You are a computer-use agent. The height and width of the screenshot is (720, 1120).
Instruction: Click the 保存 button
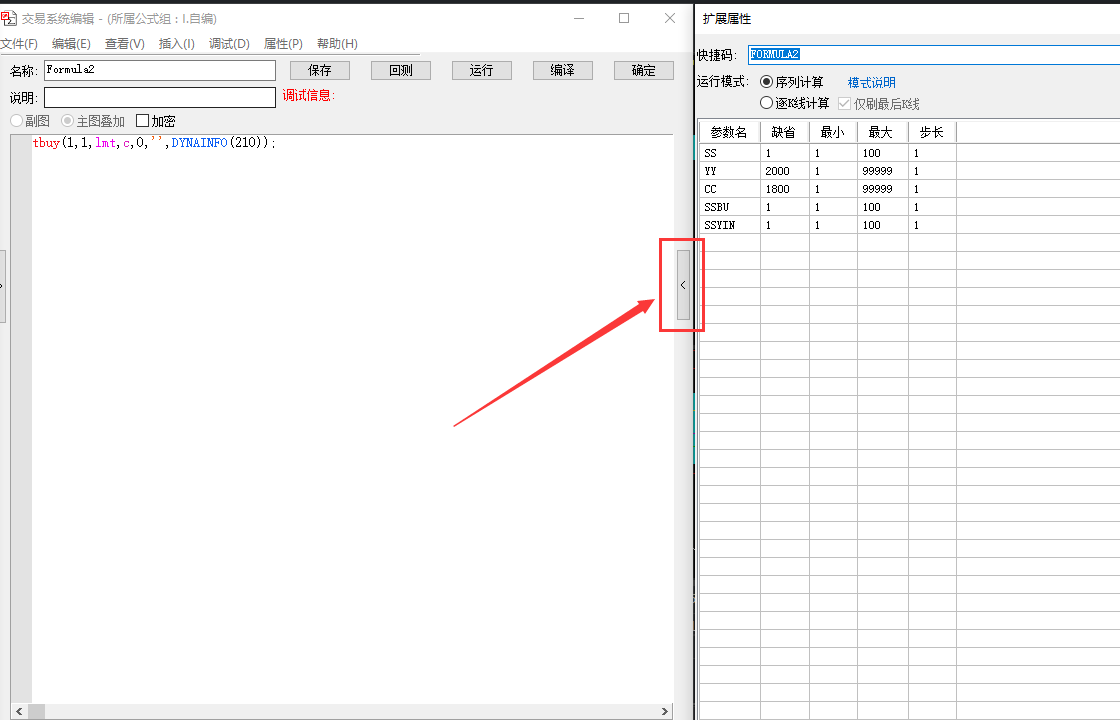tap(319, 70)
